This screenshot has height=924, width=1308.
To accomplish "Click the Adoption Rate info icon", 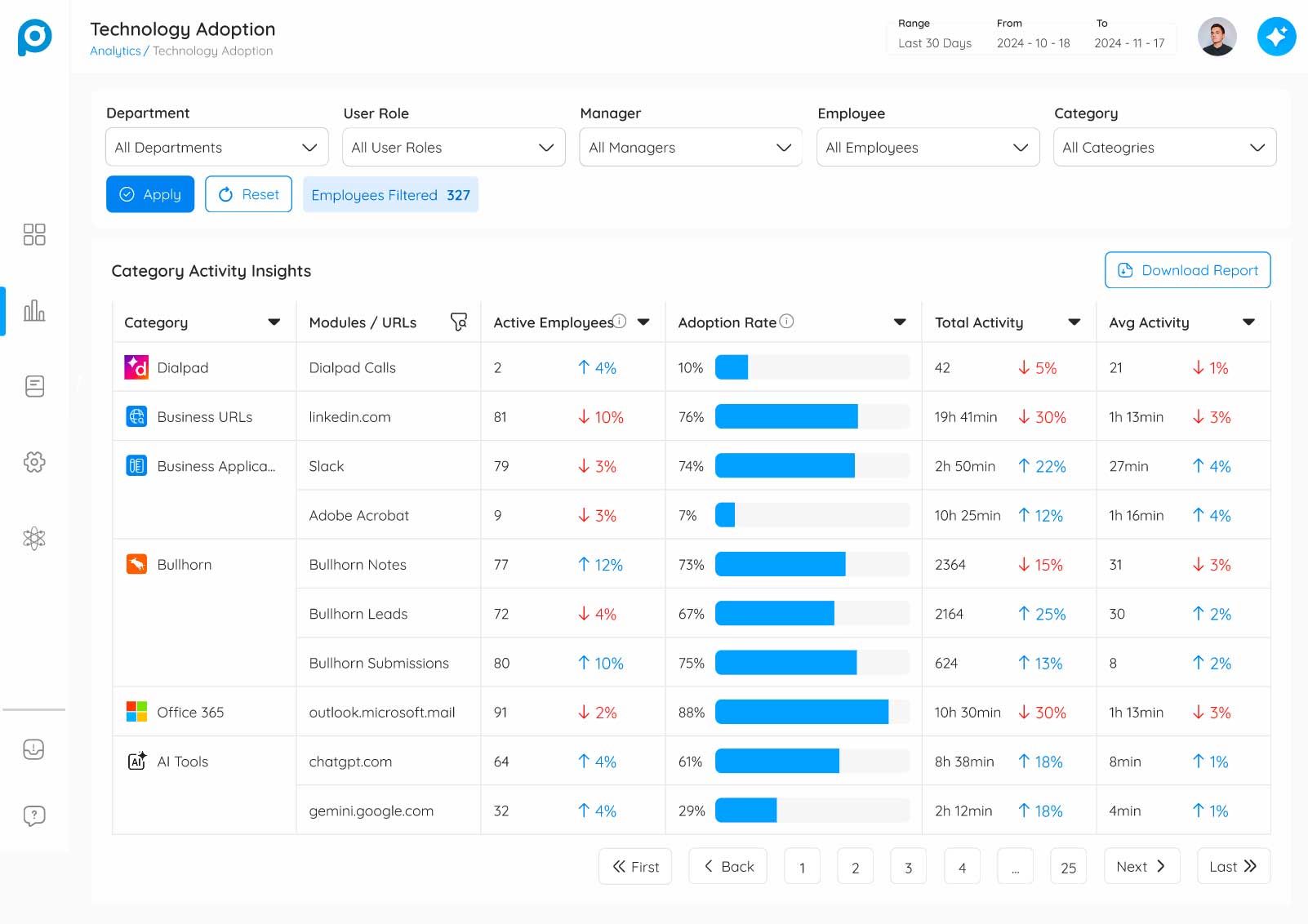I will click(x=786, y=322).
